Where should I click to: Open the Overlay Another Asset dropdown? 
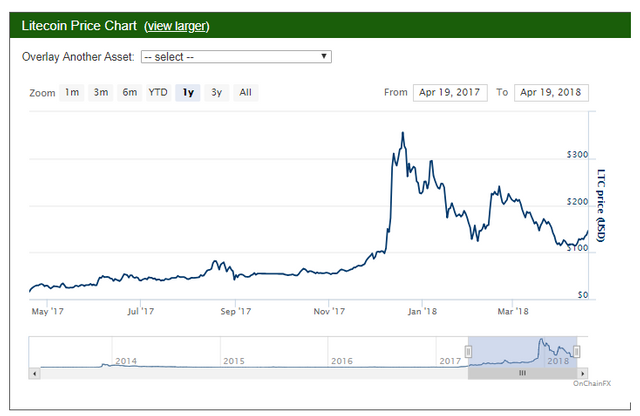pos(236,57)
